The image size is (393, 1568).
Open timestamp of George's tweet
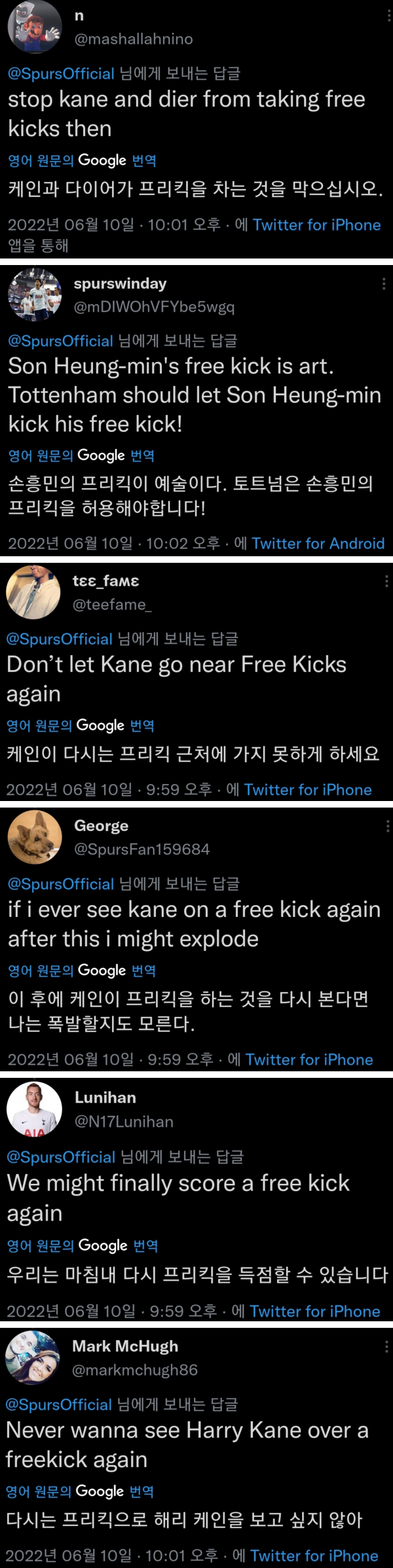(x=110, y=1060)
